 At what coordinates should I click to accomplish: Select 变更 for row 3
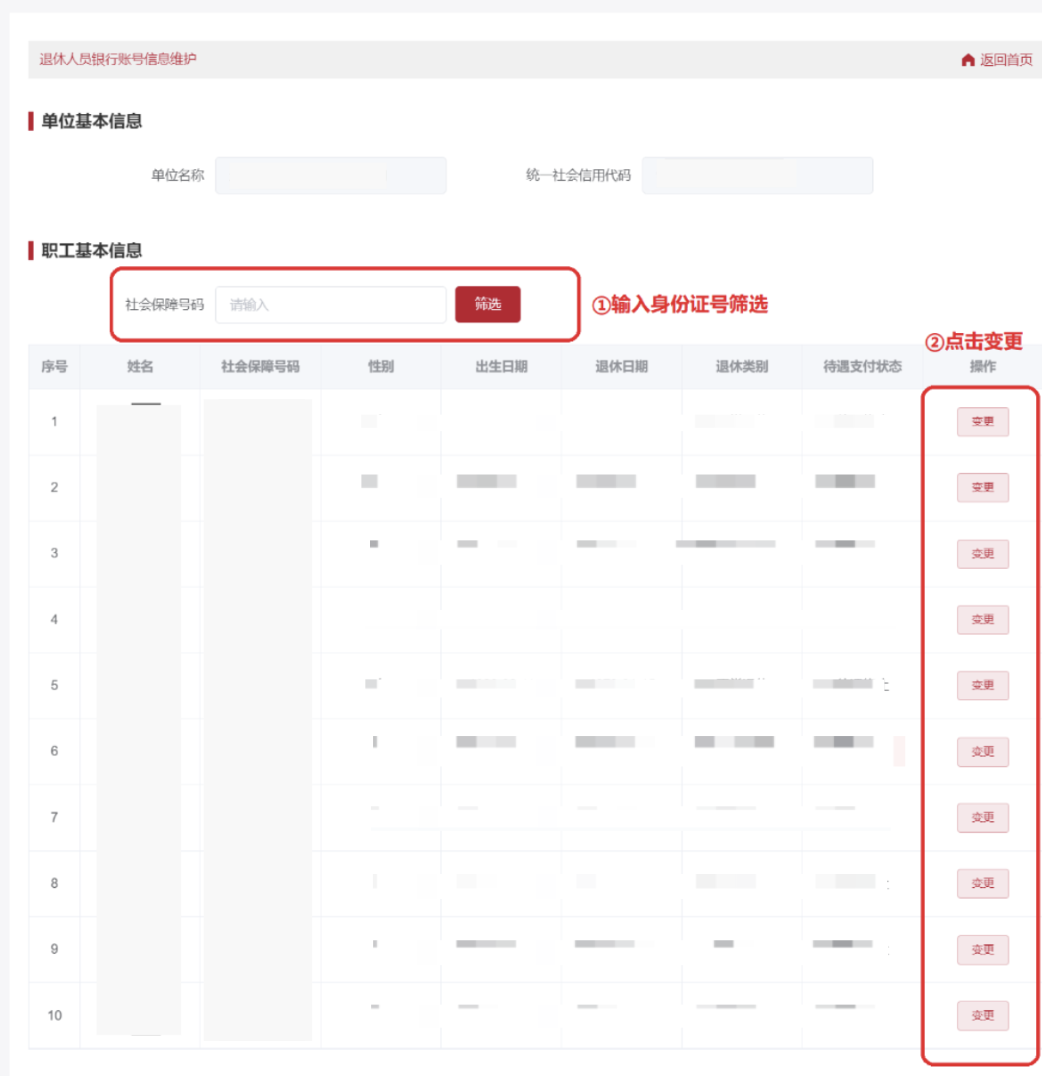coord(982,554)
